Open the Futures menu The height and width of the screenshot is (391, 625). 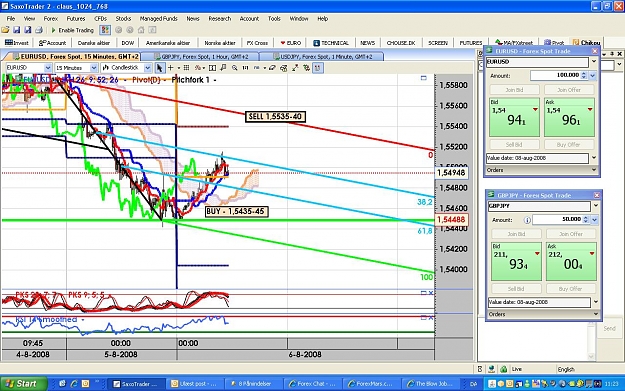tap(76, 18)
